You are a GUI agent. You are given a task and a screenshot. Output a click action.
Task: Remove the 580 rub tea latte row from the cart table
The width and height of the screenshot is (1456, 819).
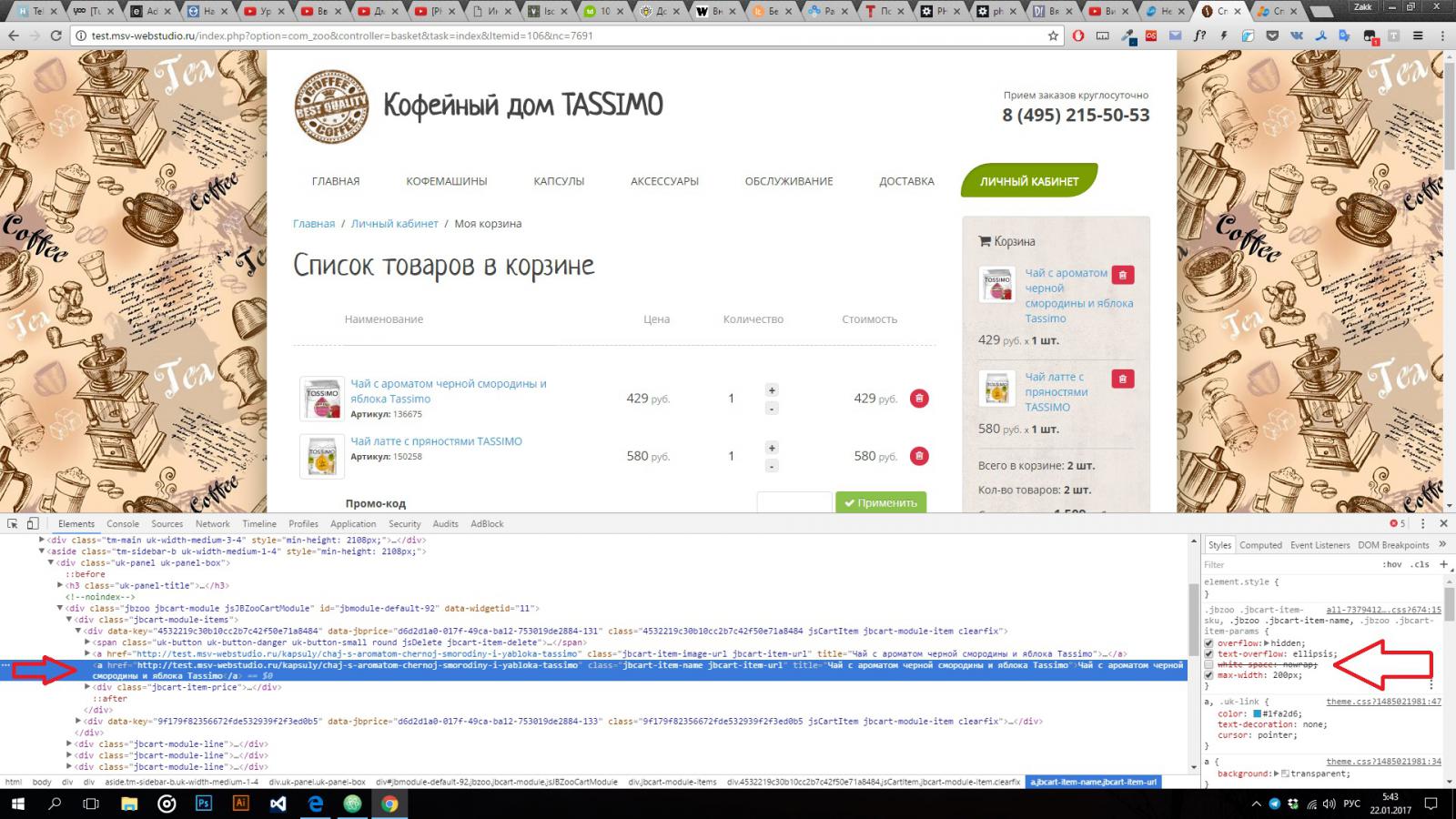(x=919, y=456)
